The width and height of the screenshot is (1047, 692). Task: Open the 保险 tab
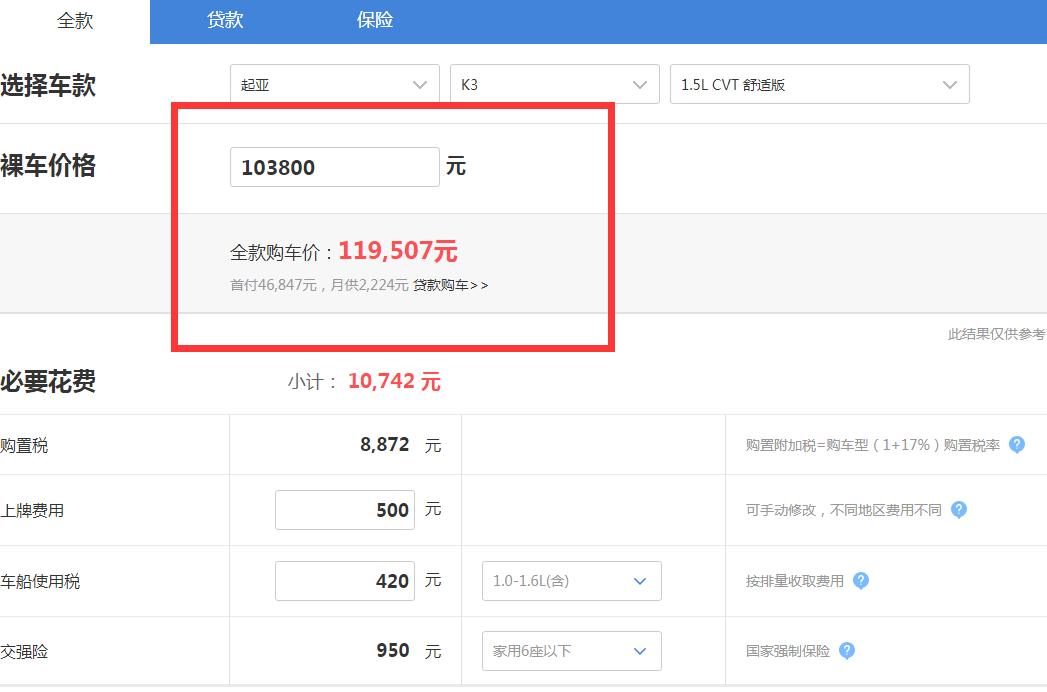tap(375, 21)
